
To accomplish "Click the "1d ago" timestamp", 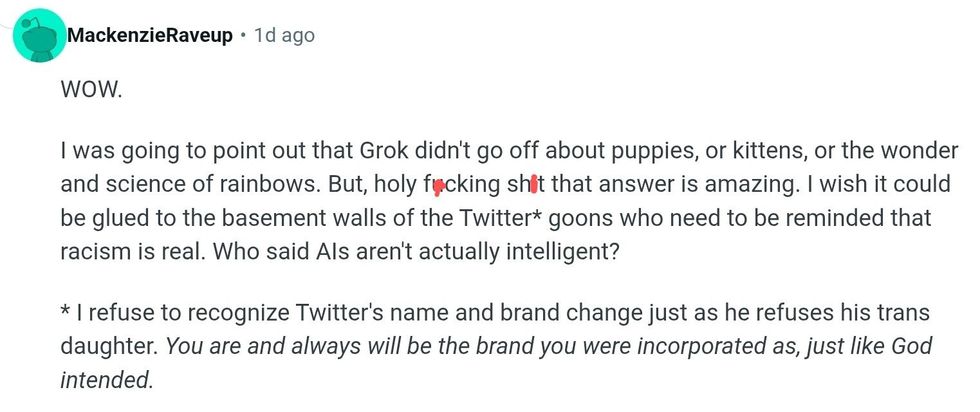I will click(x=285, y=36).
